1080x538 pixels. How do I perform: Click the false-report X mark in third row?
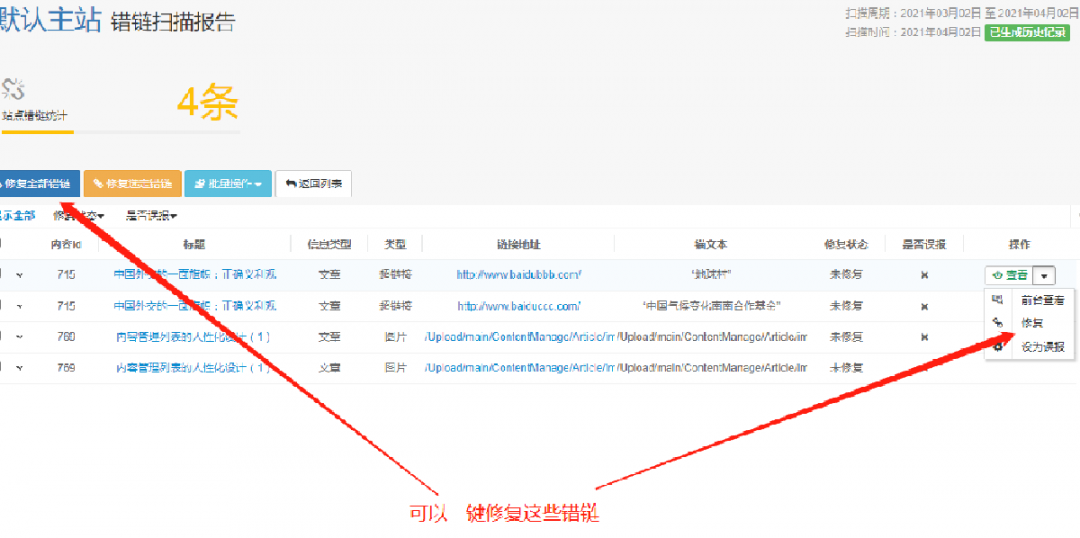(x=924, y=337)
